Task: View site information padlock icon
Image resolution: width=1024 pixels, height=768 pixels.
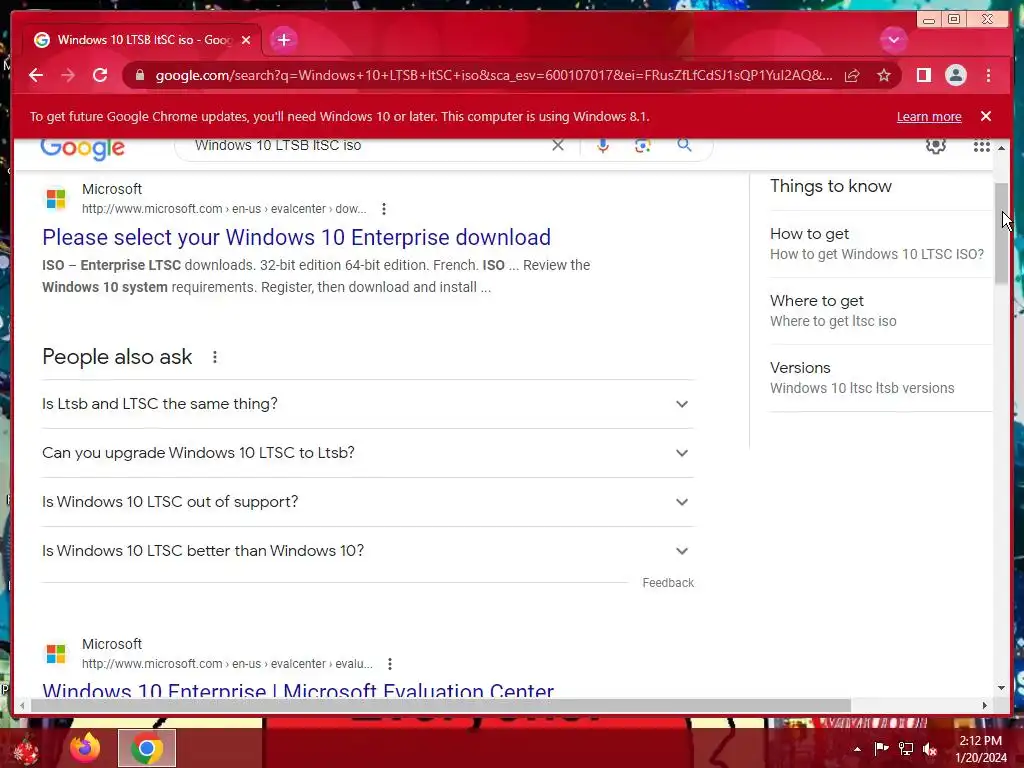Action: [139, 75]
